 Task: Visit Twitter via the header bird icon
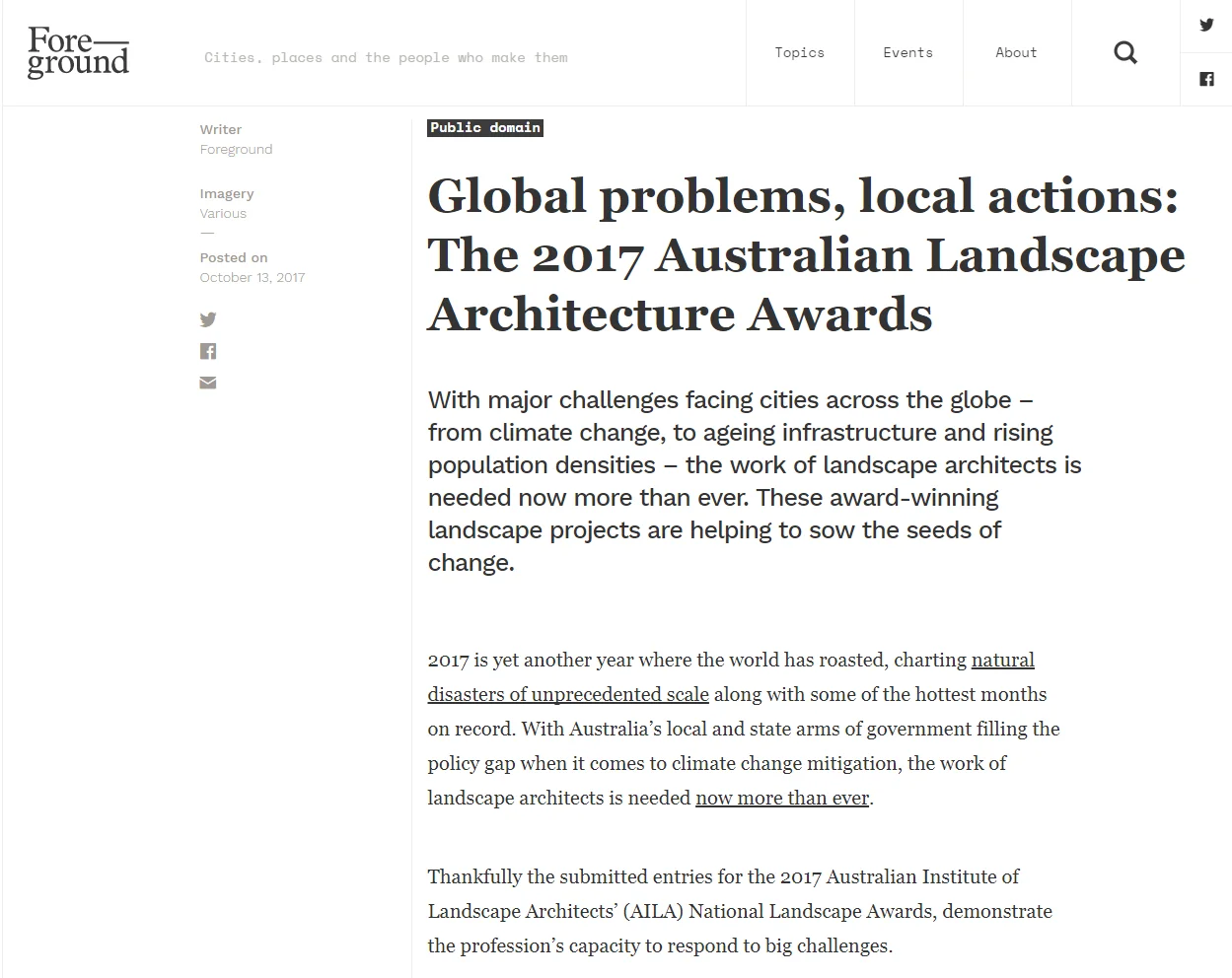click(x=1206, y=26)
